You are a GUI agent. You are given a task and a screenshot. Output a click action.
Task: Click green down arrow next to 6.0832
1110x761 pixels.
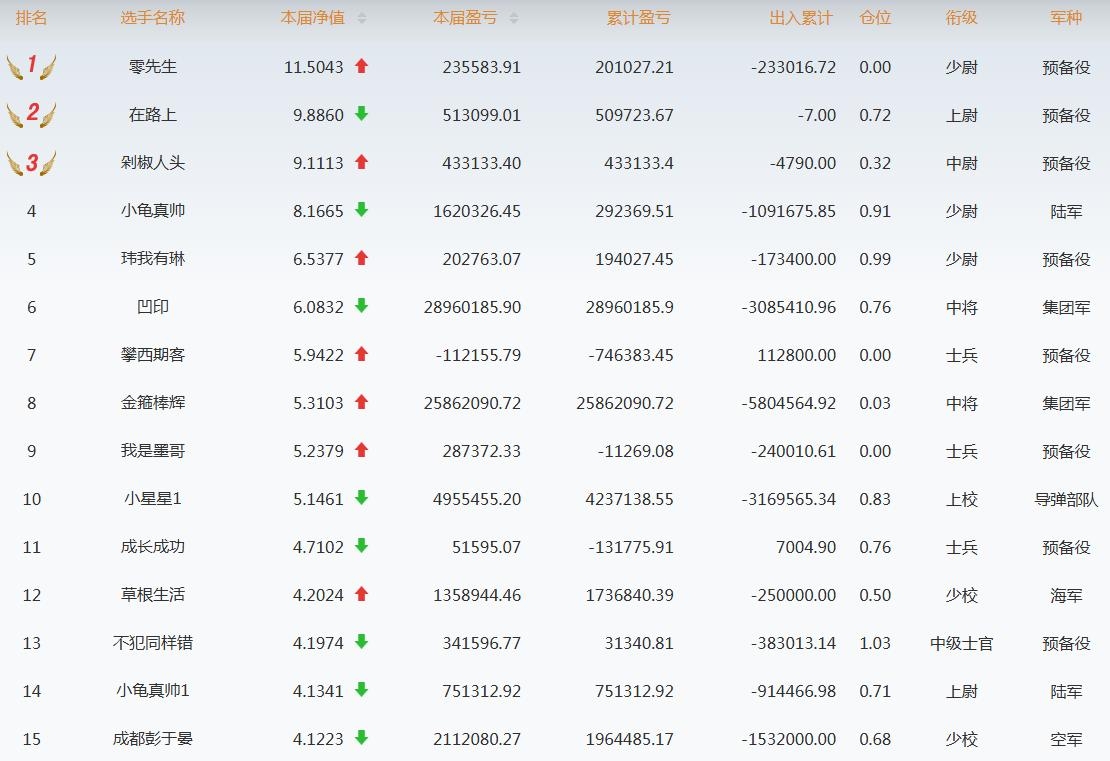(x=362, y=306)
